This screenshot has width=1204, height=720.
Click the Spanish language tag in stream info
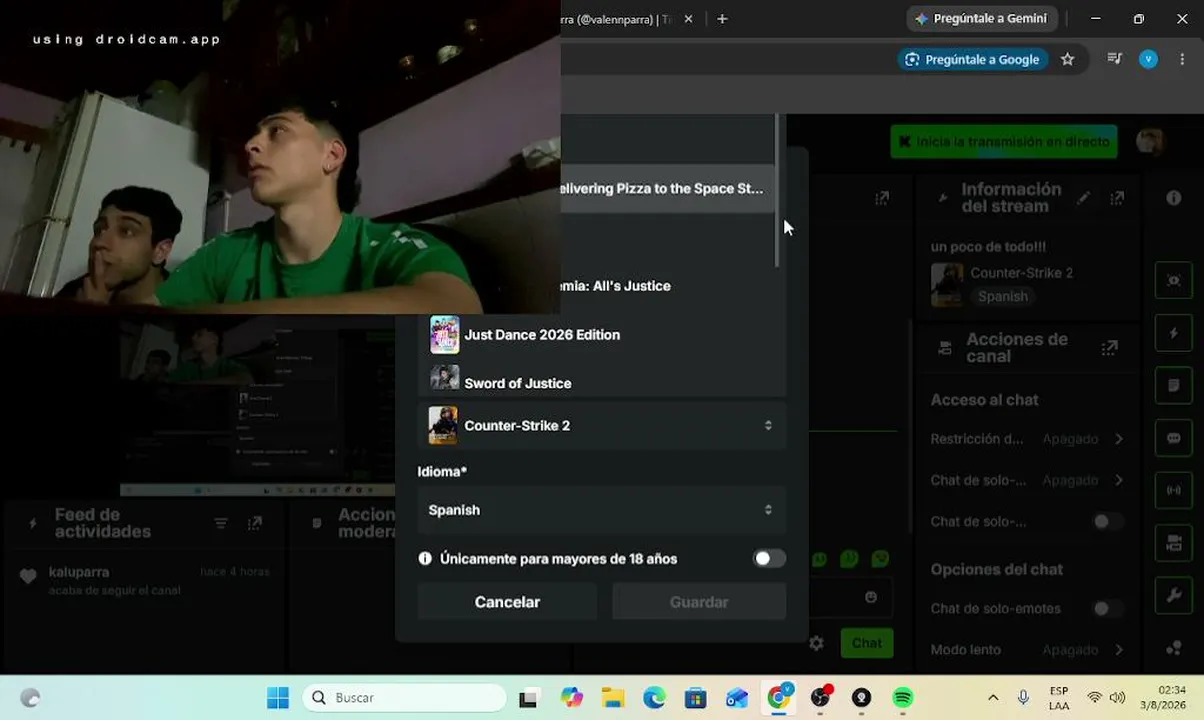1003,296
